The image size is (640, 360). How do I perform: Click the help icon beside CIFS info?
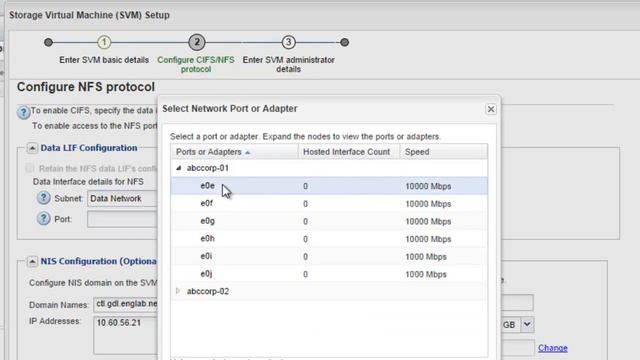pyautogui.click(x=23, y=112)
